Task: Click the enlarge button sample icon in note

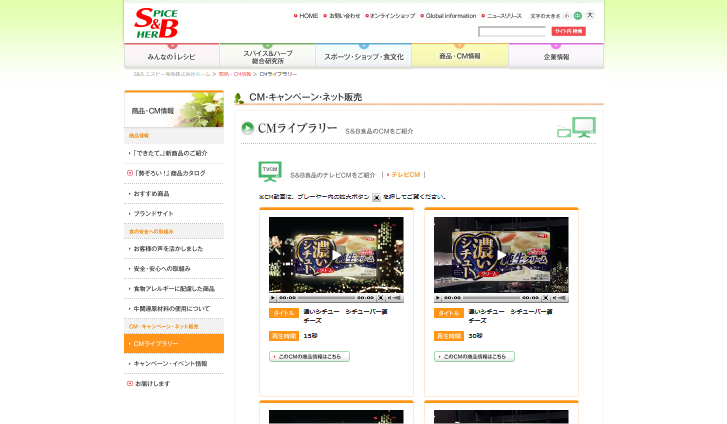Action: [376, 198]
